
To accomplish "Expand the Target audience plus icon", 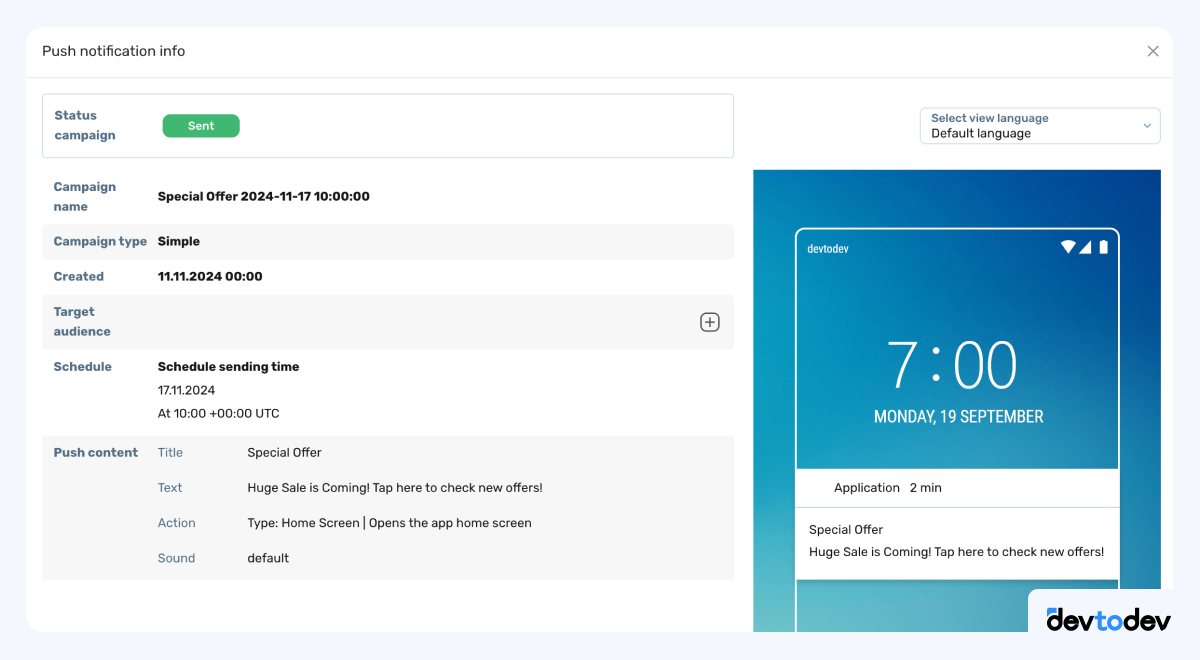I will [709, 322].
